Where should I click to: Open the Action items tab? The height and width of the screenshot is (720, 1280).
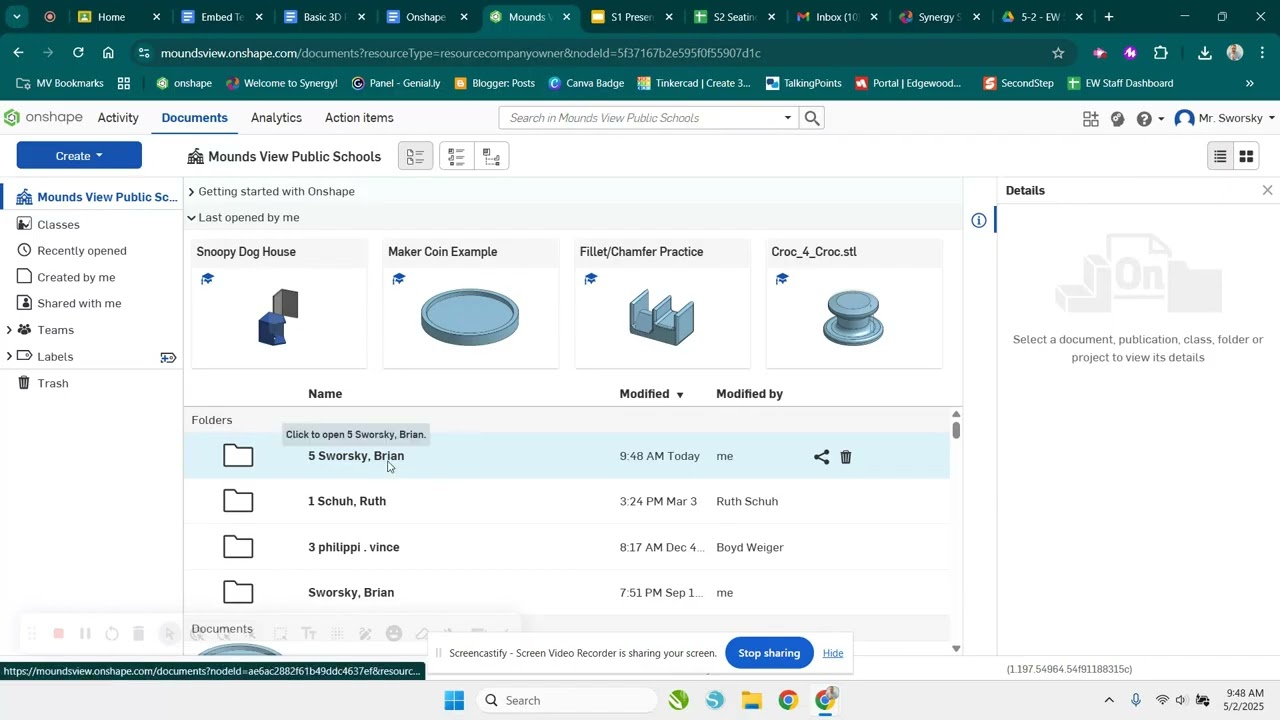coord(359,118)
